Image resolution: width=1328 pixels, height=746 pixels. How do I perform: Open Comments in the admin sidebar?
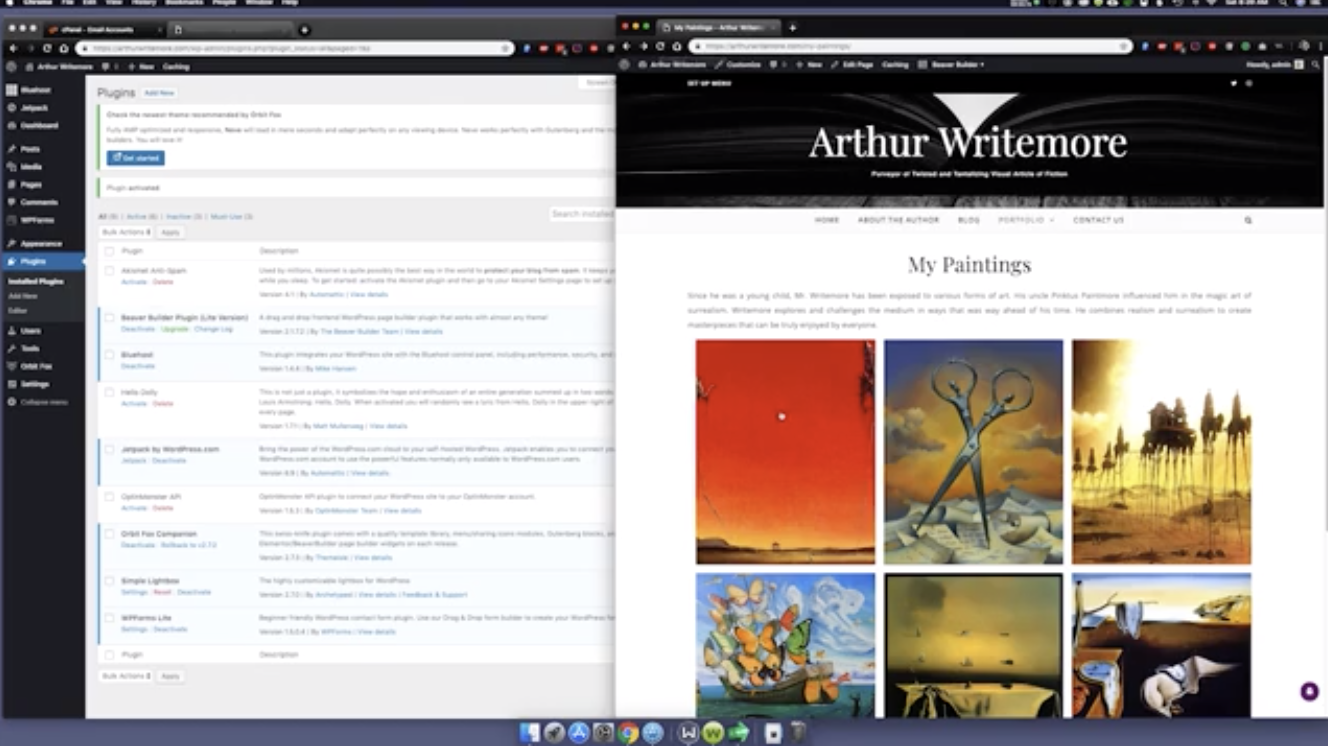(38, 202)
